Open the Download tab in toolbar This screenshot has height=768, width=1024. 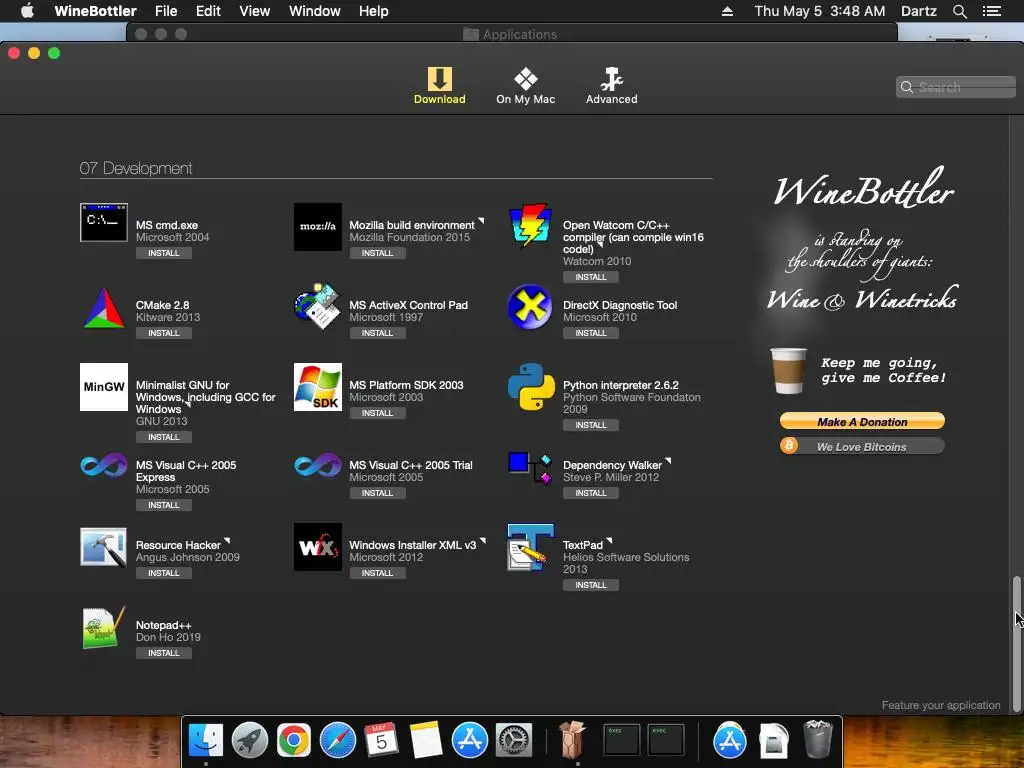[439, 86]
